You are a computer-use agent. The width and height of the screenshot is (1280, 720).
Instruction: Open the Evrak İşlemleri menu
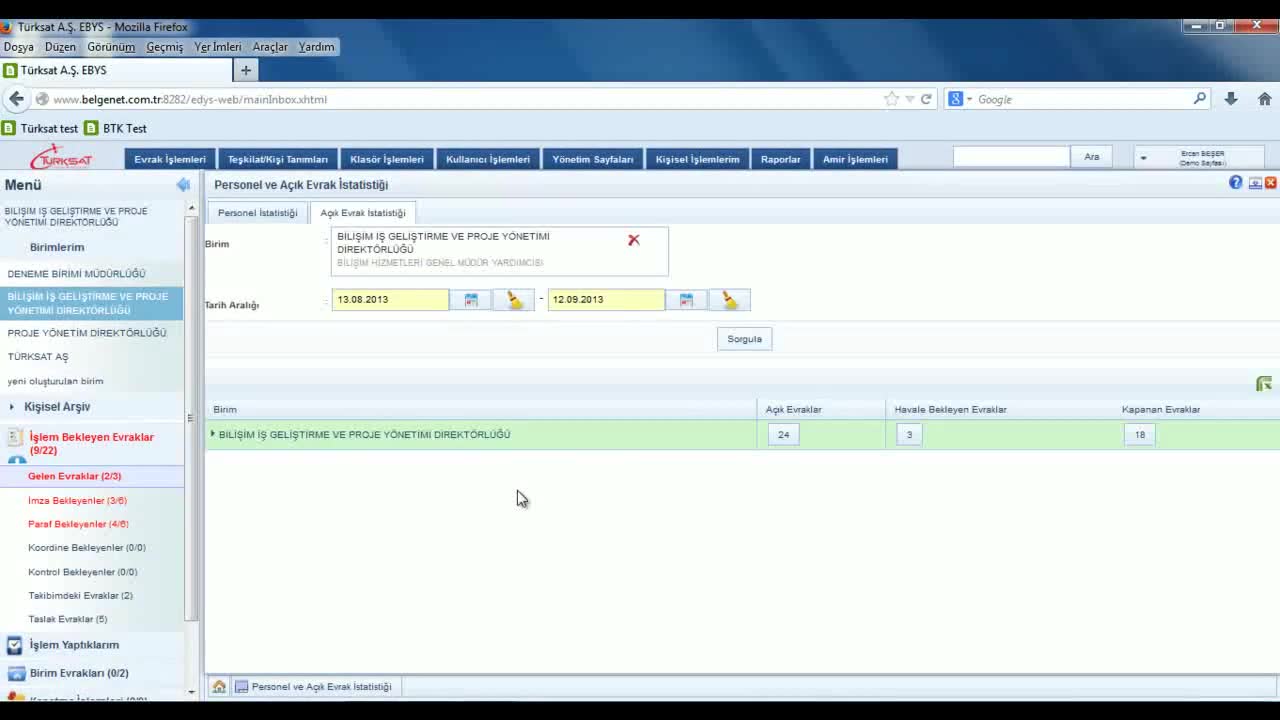point(170,159)
